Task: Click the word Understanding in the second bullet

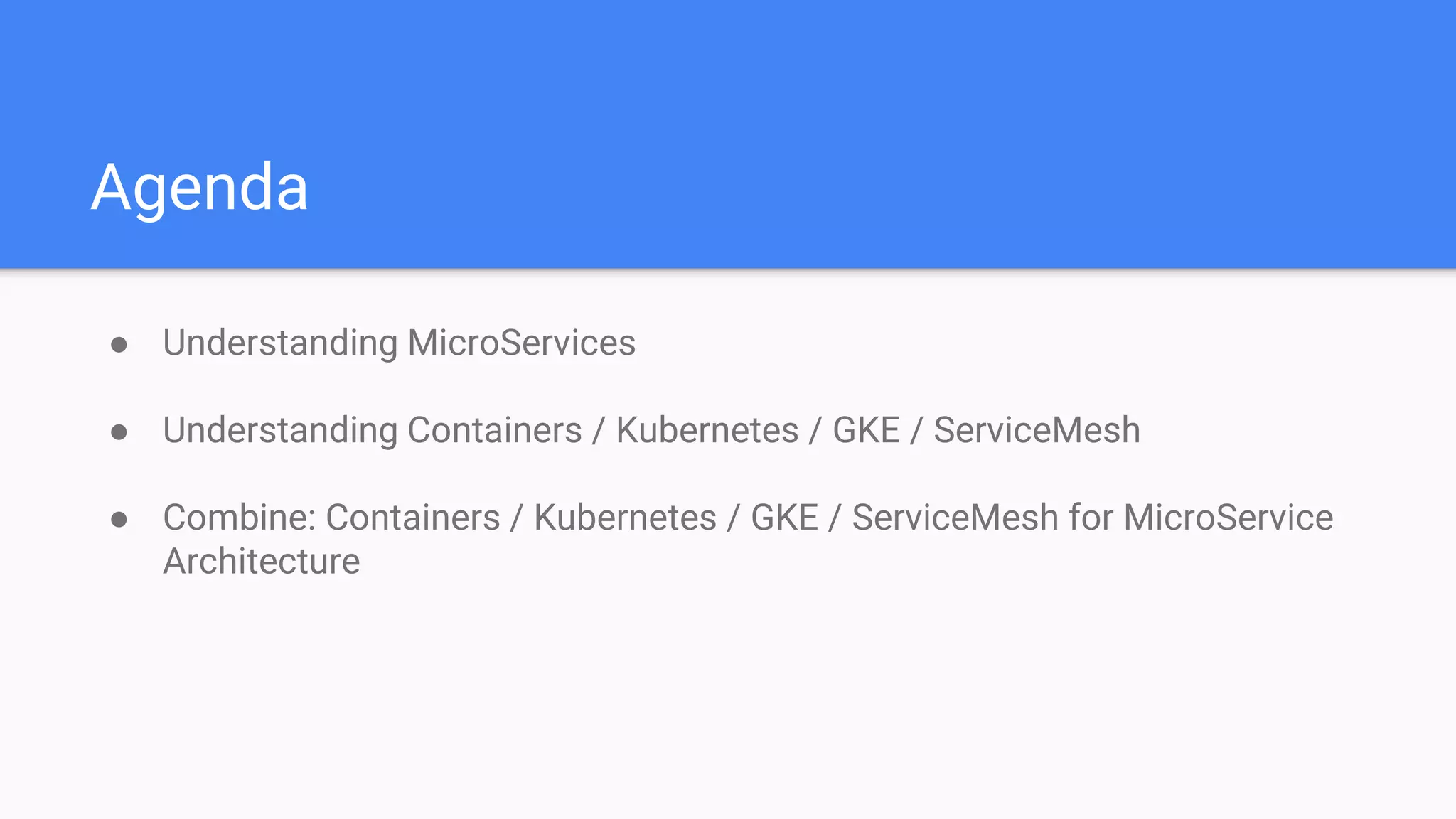Action: click(280, 431)
